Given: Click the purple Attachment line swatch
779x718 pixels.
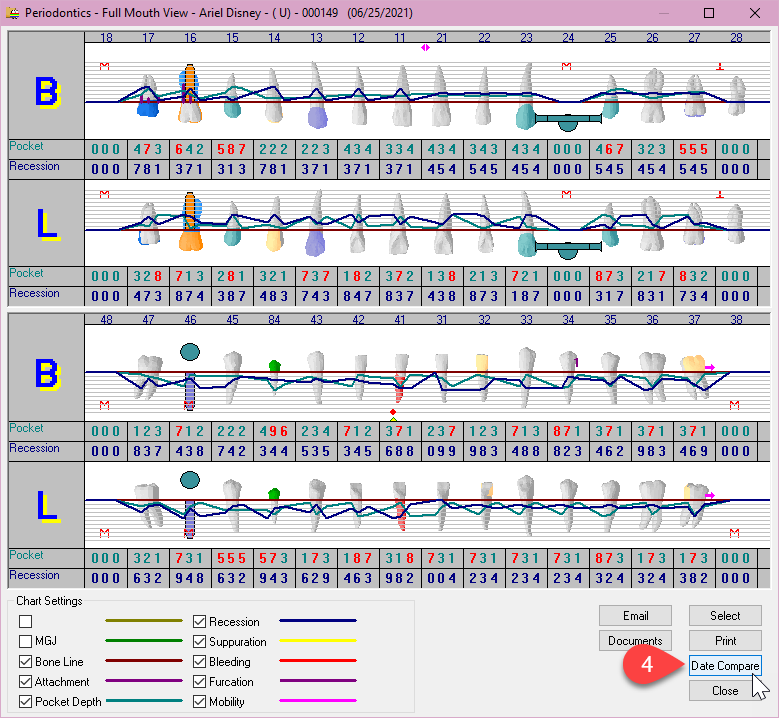Looking at the screenshot, I should [x=144, y=680].
